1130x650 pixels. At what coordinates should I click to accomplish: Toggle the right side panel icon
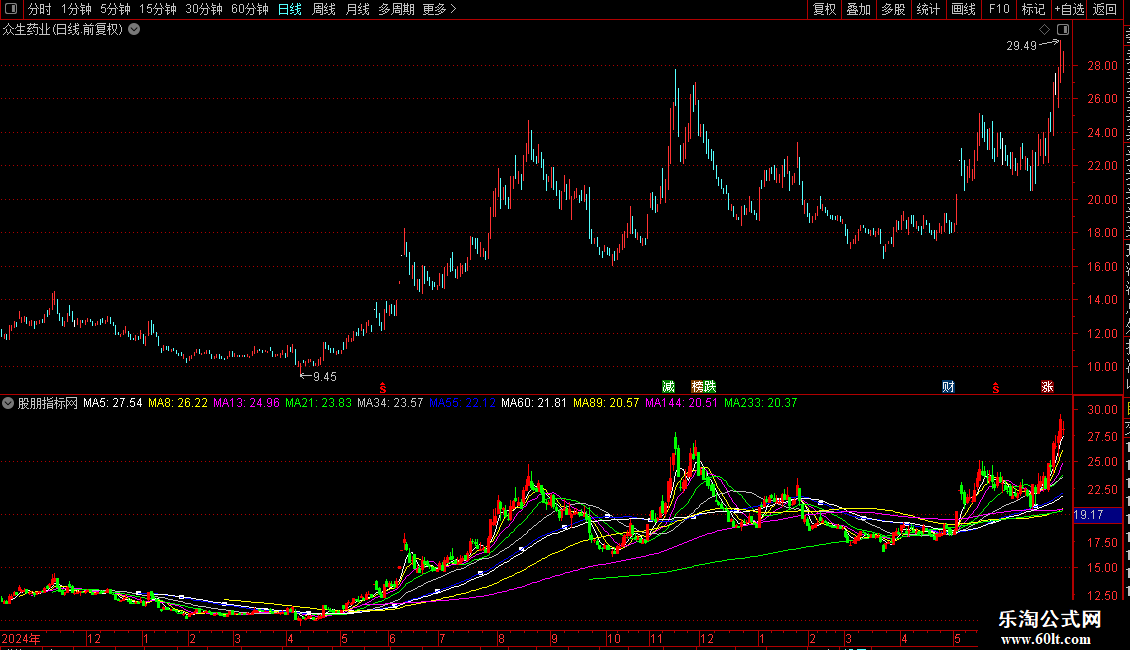tap(1063, 30)
